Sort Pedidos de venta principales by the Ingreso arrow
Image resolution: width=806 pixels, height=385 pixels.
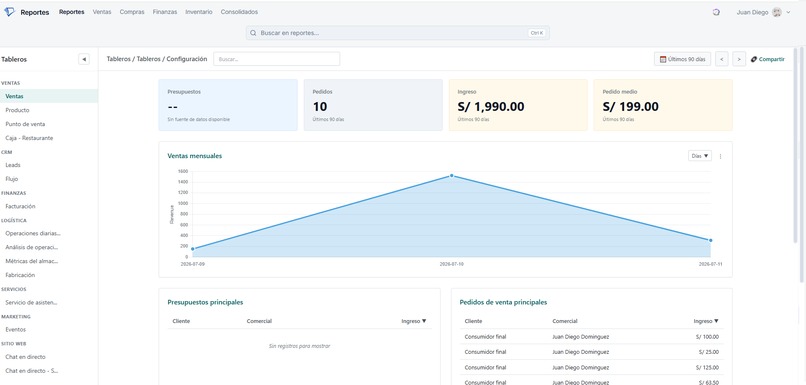(x=716, y=321)
